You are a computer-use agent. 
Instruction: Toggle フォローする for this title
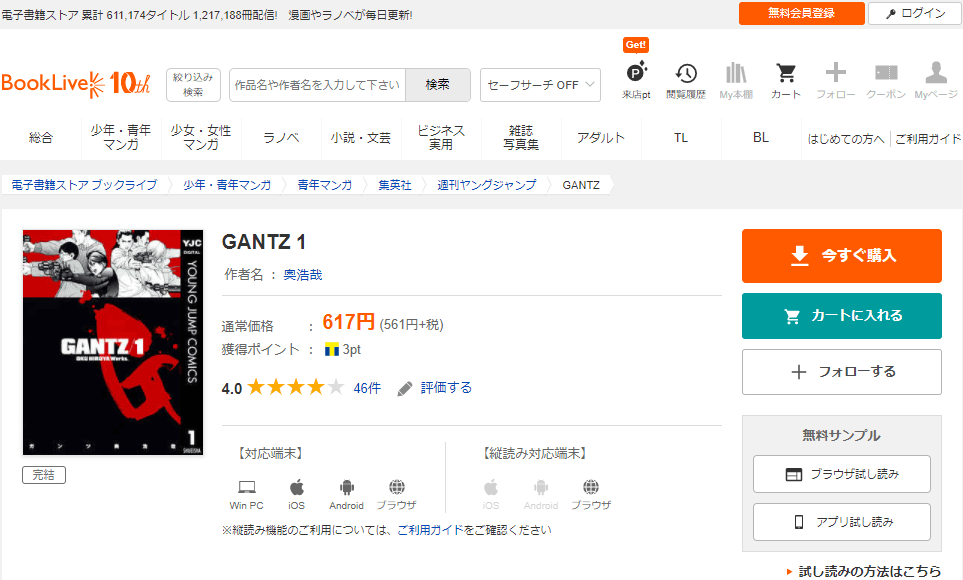pos(841,372)
